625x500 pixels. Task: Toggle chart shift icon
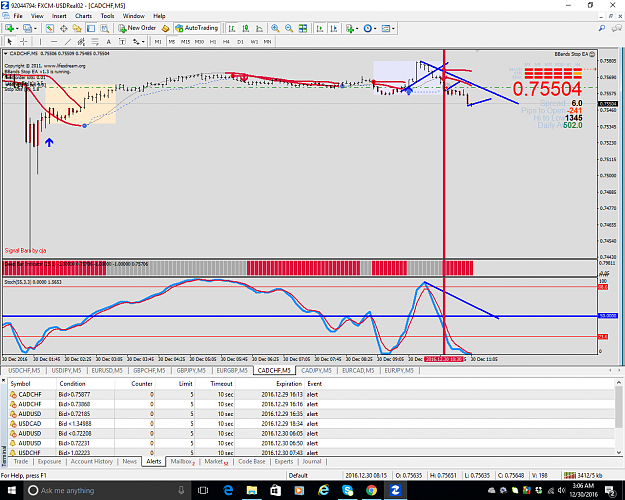pos(334,28)
